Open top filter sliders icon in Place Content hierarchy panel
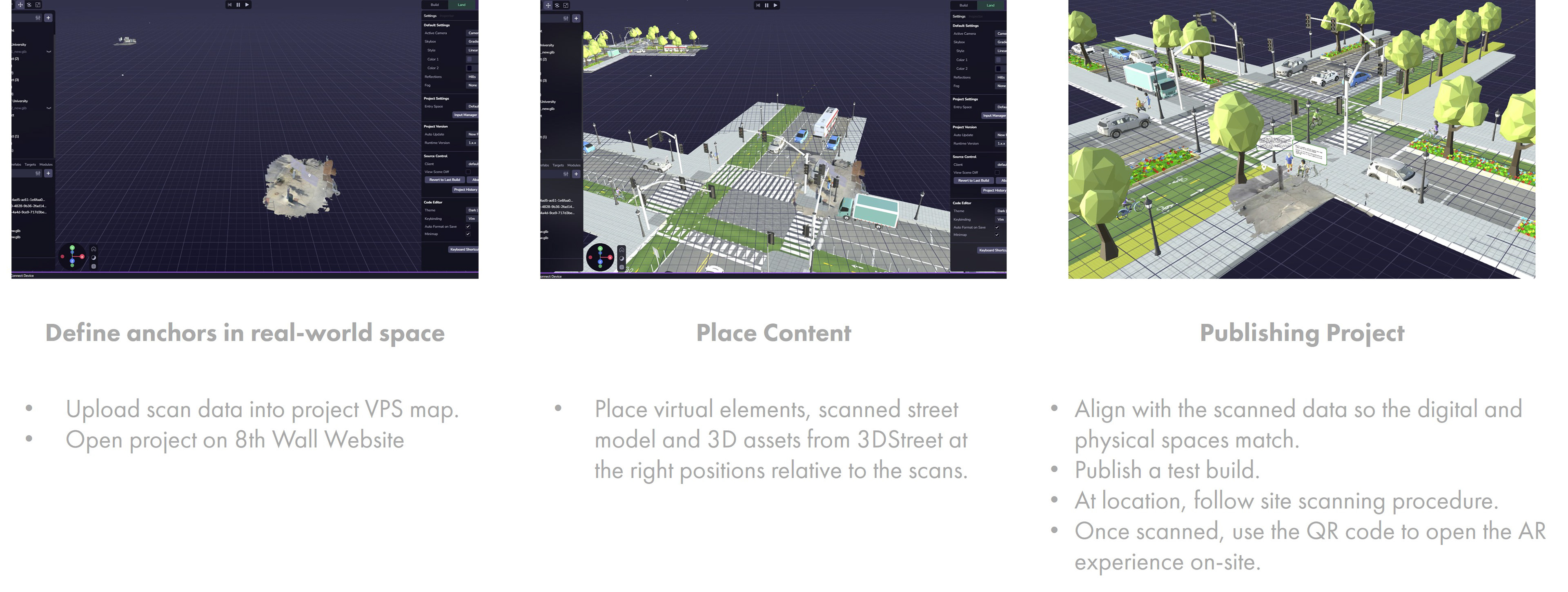 tap(566, 18)
